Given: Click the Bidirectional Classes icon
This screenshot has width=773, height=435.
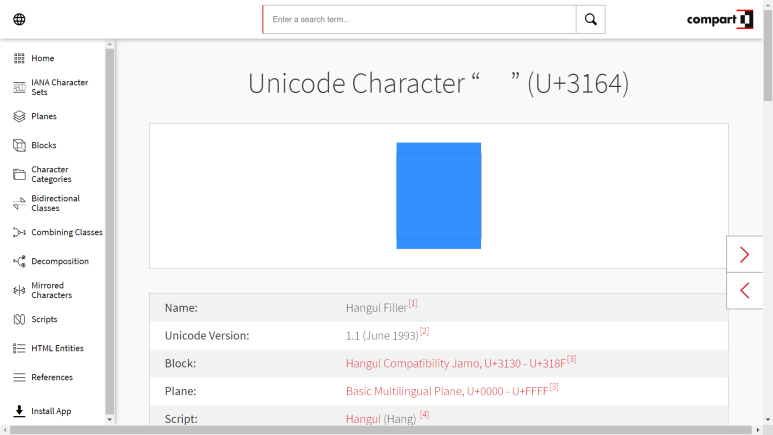Looking at the screenshot, I should tap(19, 203).
